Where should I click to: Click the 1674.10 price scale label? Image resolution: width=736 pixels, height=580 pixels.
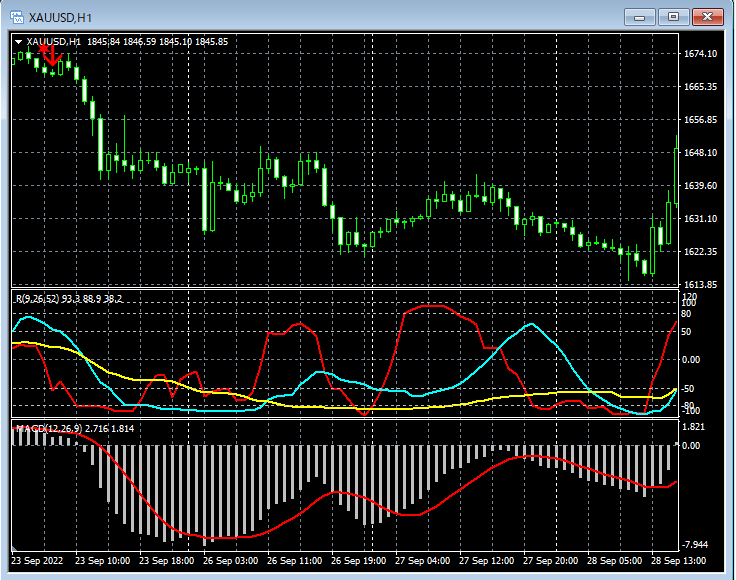(x=700, y=54)
